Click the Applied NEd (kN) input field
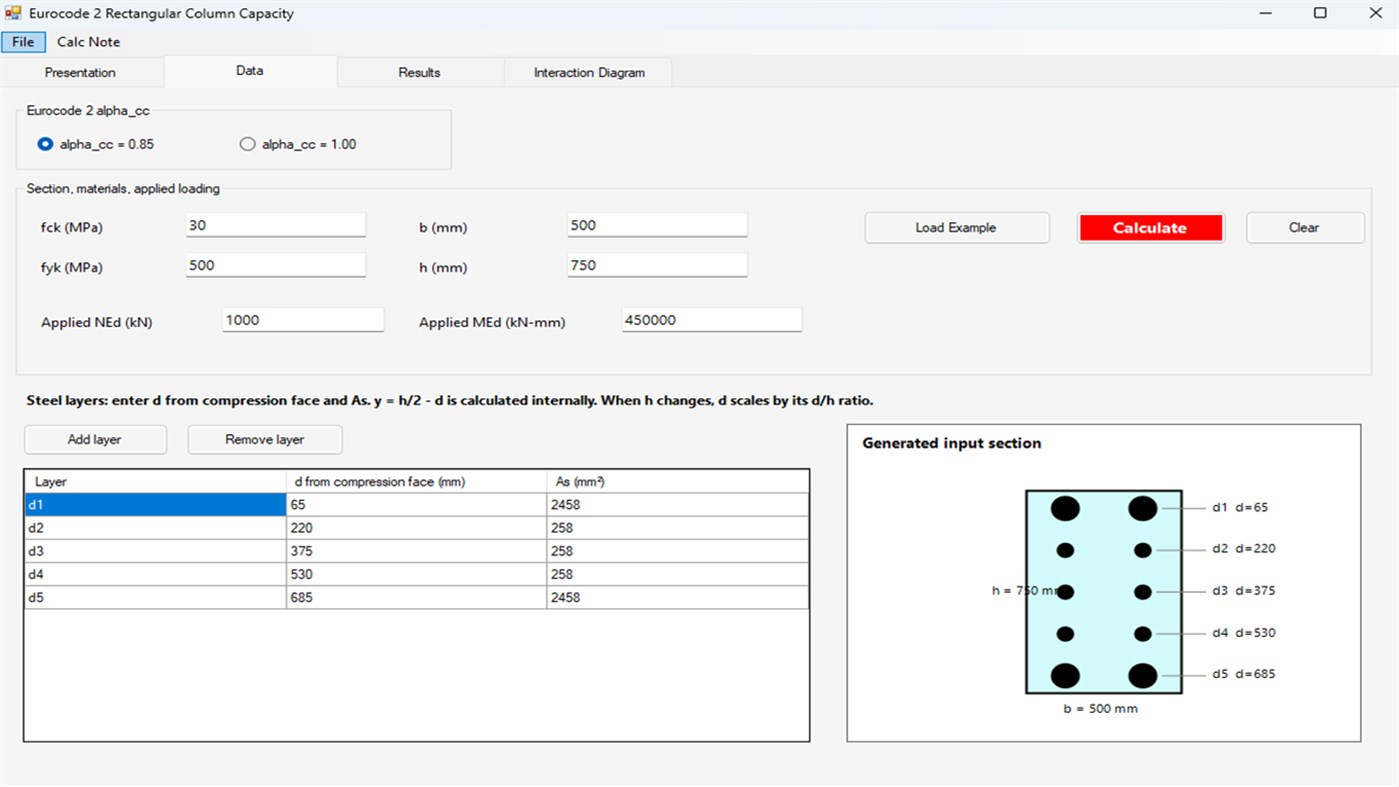Screen dimensions: 1399x787 pyautogui.click(x=303, y=320)
